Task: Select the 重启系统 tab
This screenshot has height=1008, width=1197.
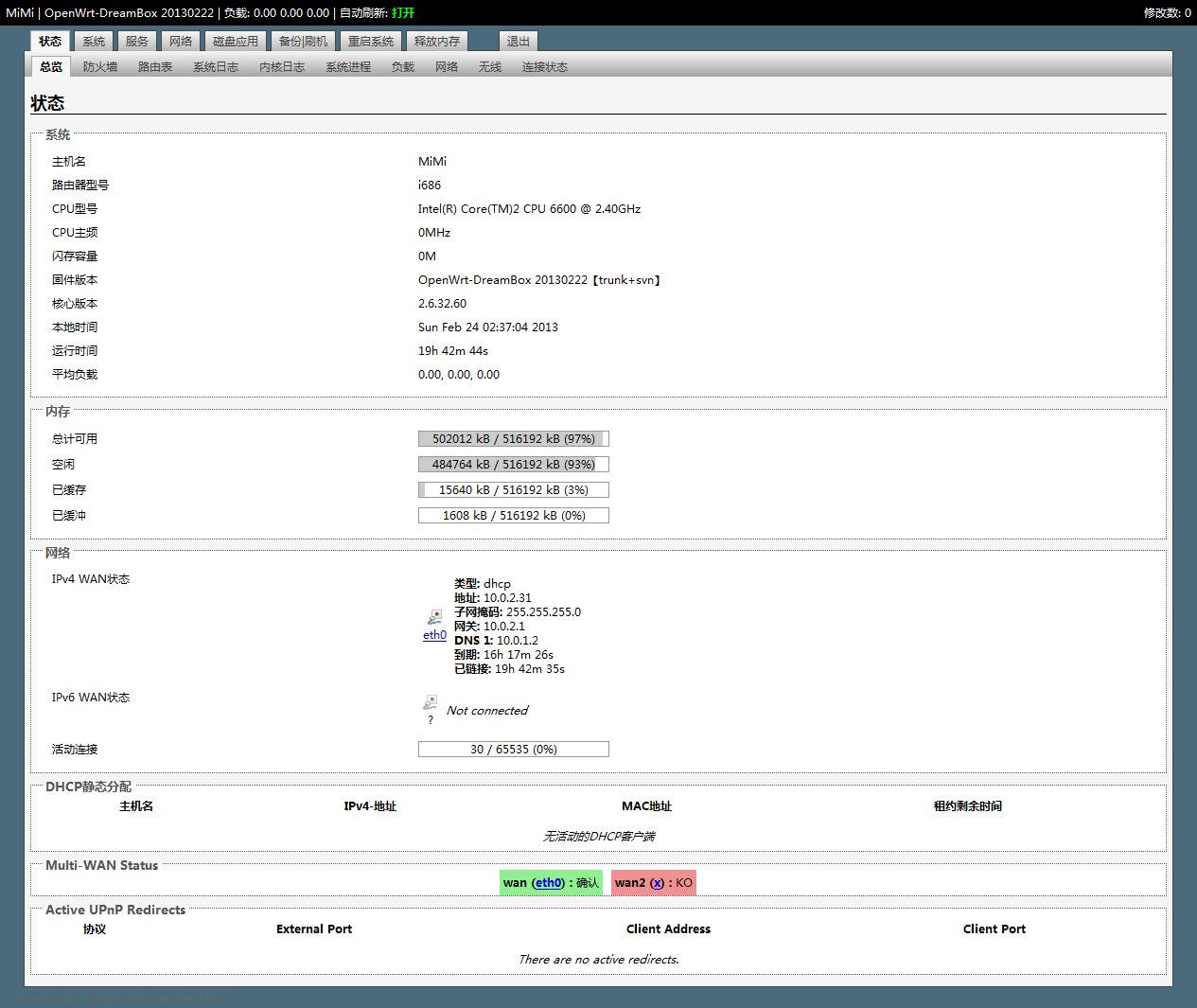Action: click(x=370, y=42)
